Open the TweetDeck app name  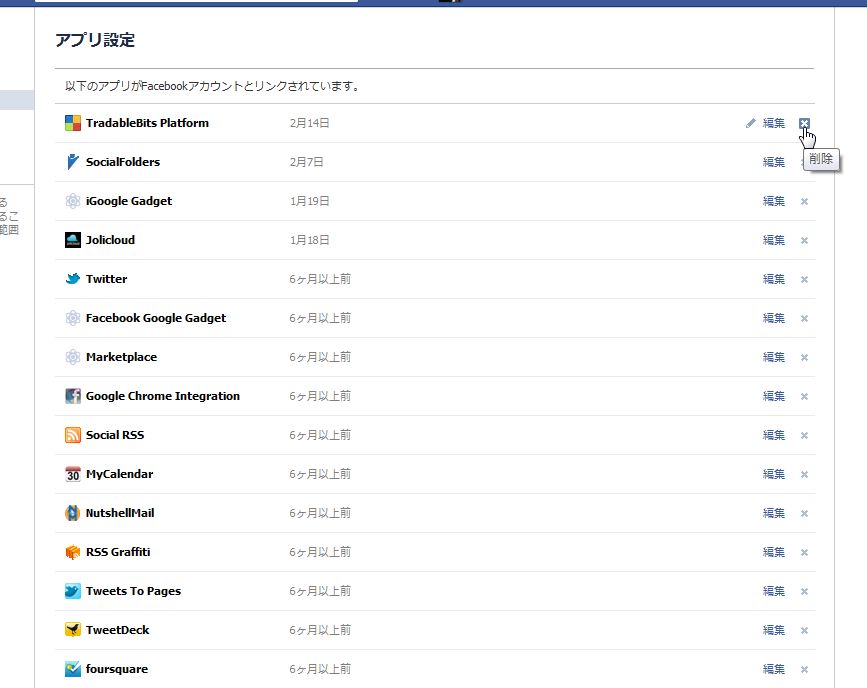tap(117, 630)
